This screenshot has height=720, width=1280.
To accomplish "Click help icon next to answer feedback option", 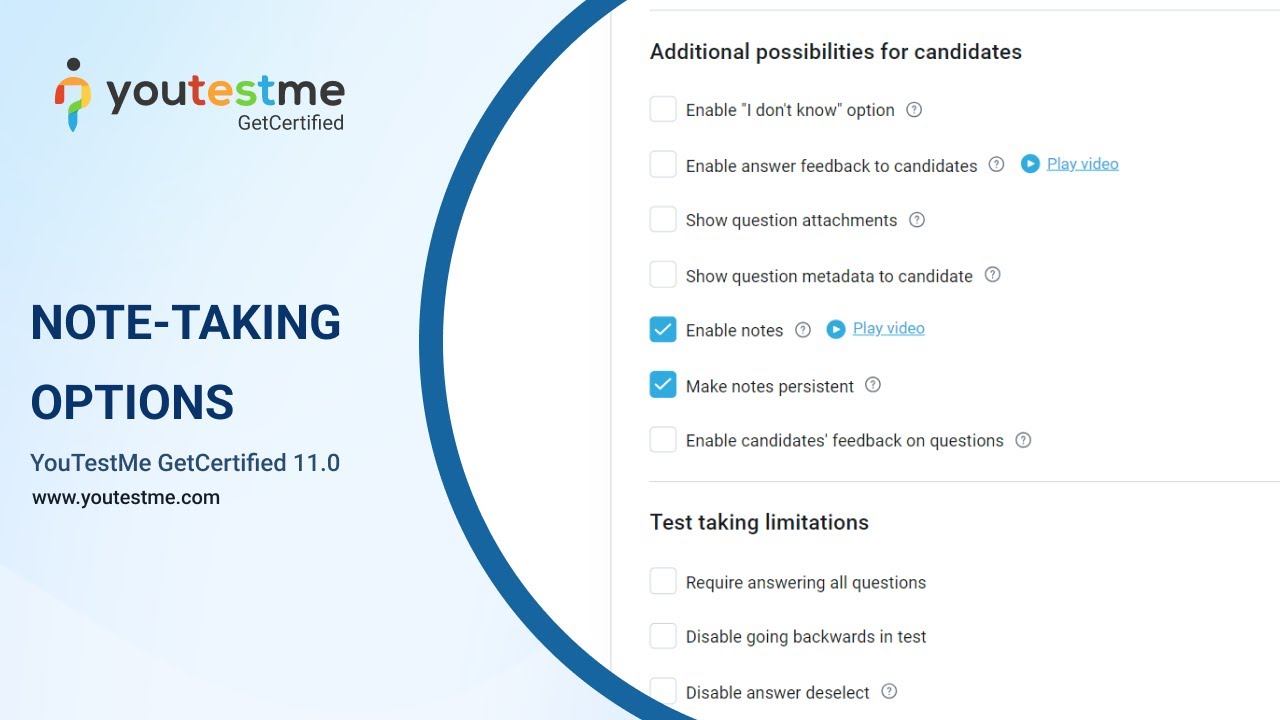I will pos(996,165).
